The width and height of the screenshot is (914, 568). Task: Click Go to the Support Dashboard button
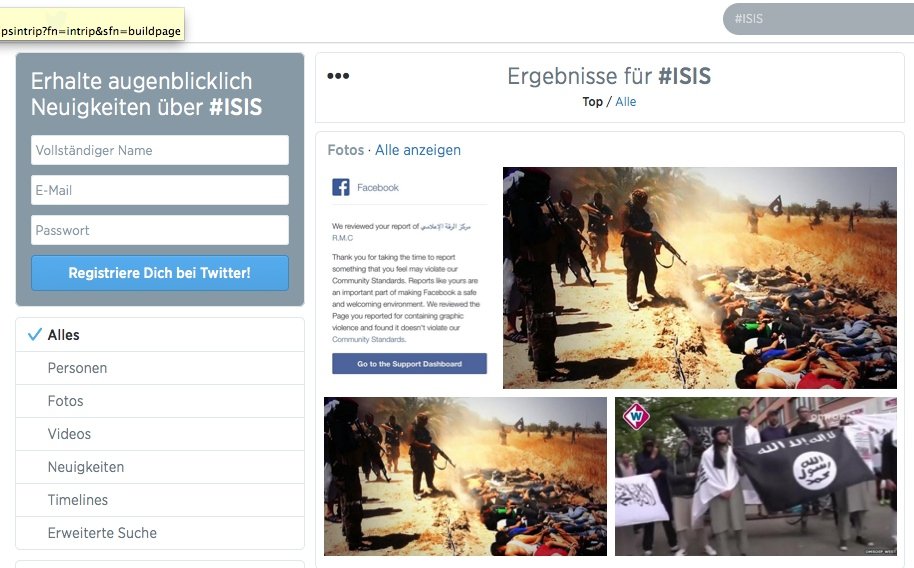[409, 363]
